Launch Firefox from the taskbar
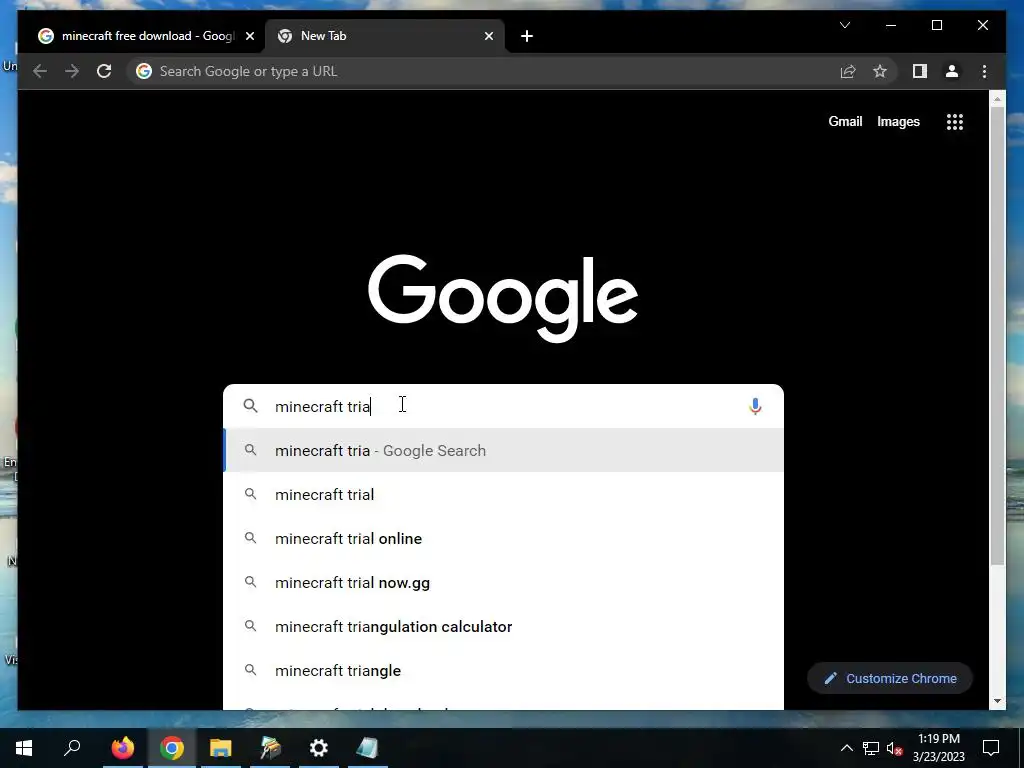The height and width of the screenshot is (768, 1024). pos(122,748)
